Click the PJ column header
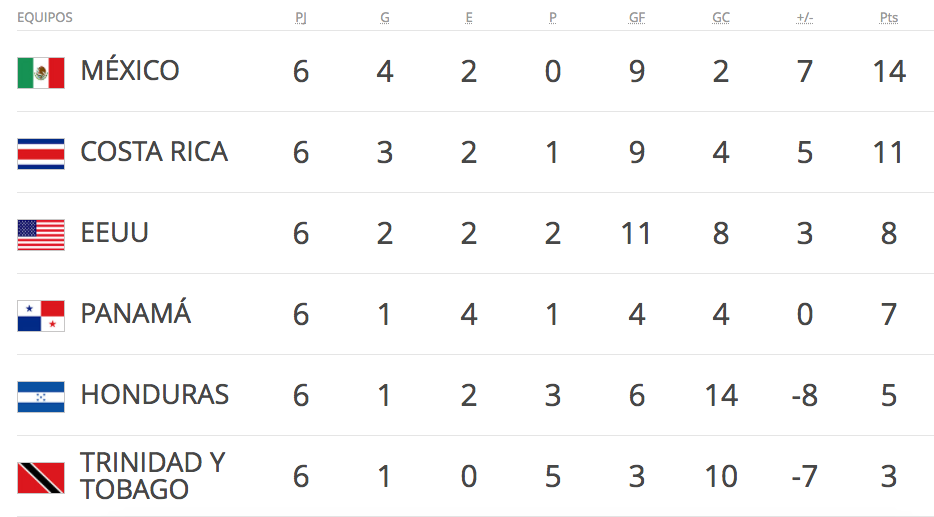 point(301,18)
